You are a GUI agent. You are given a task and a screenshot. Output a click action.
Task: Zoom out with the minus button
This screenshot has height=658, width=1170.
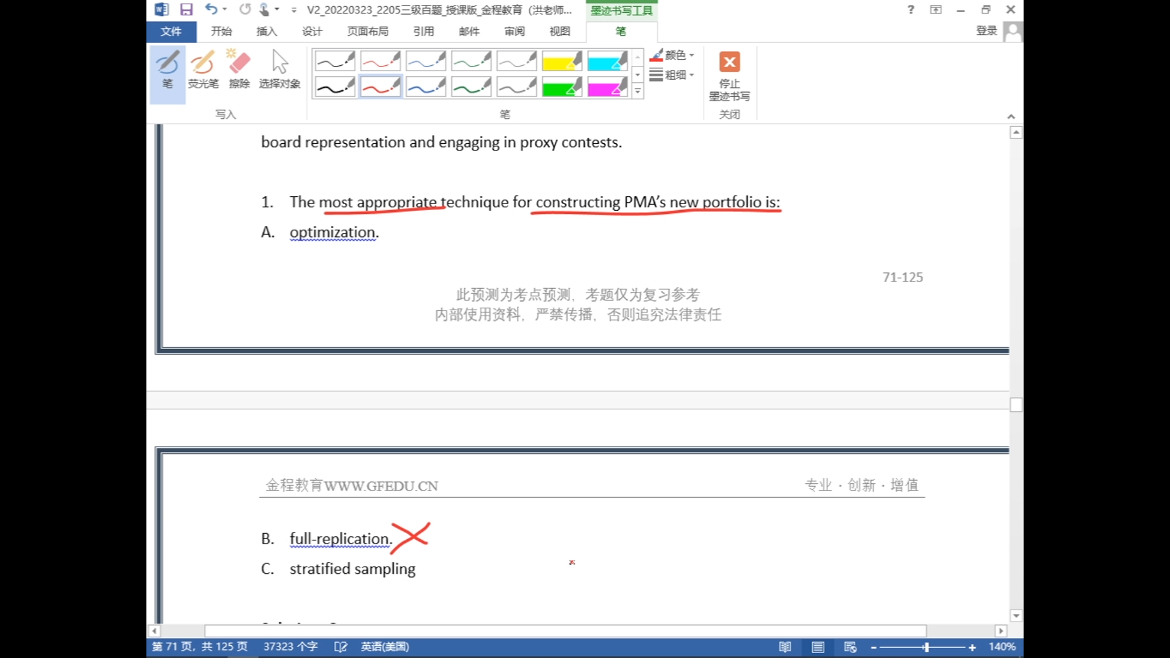[x=874, y=648]
